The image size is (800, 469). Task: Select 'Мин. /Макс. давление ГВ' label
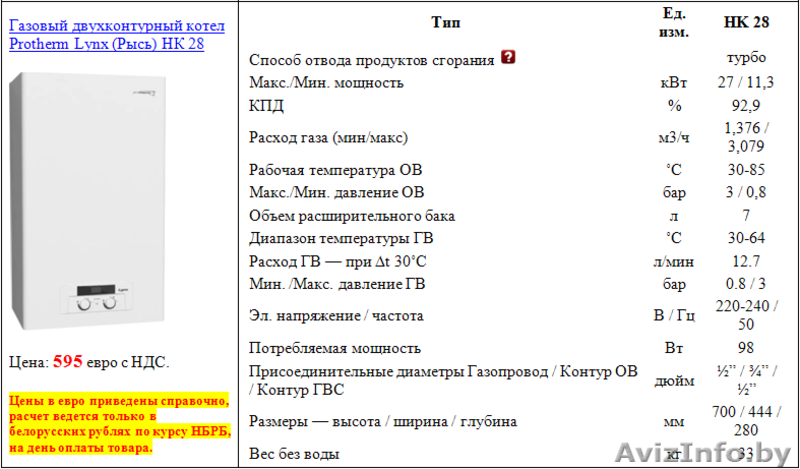coord(337,284)
